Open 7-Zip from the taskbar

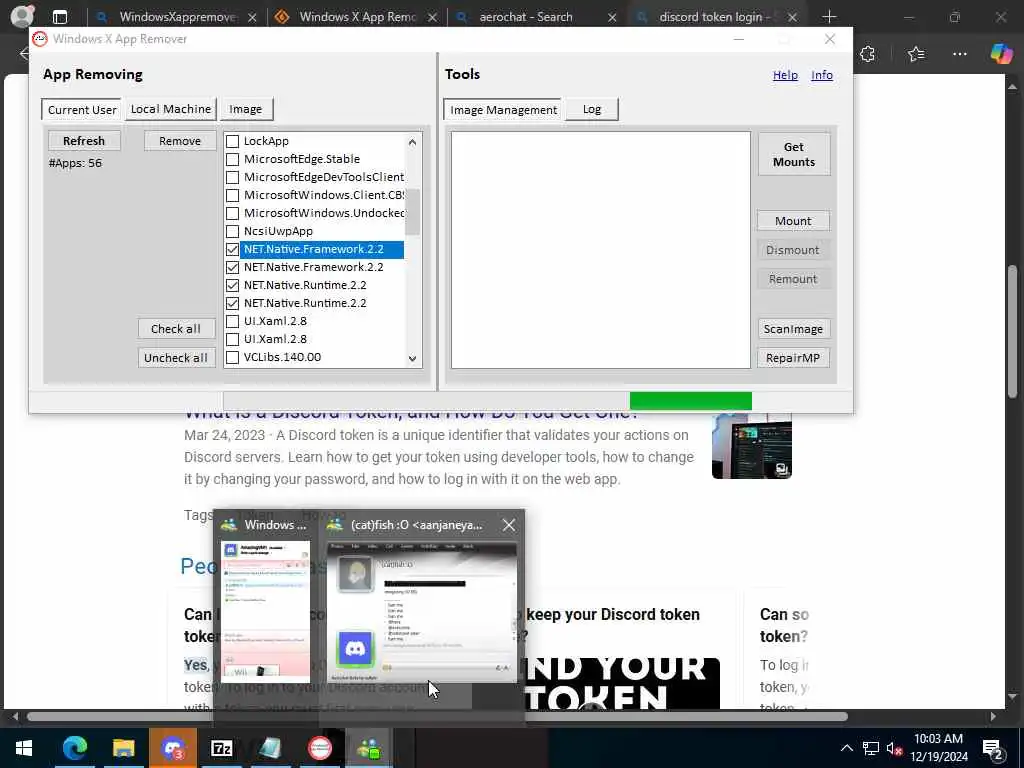pyautogui.click(x=222, y=748)
